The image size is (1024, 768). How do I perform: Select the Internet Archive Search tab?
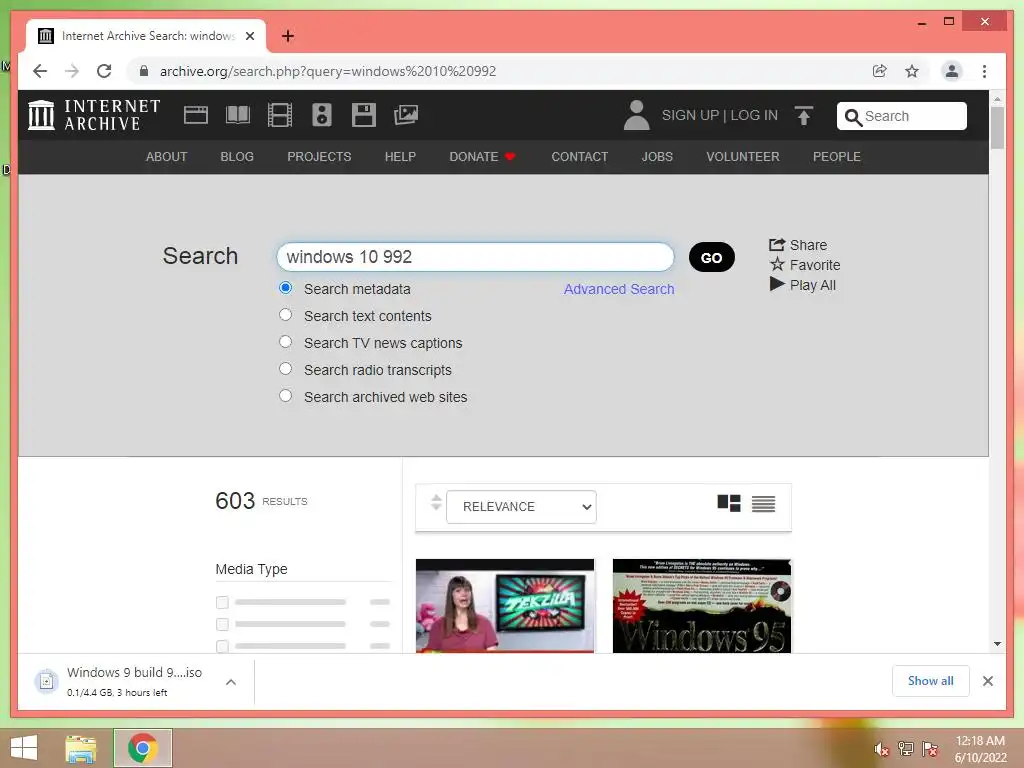click(x=146, y=36)
